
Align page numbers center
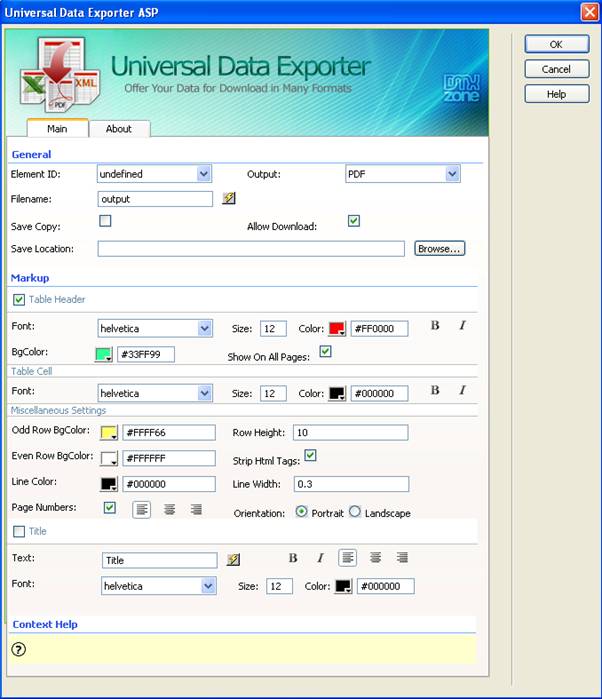[x=169, y=509]
